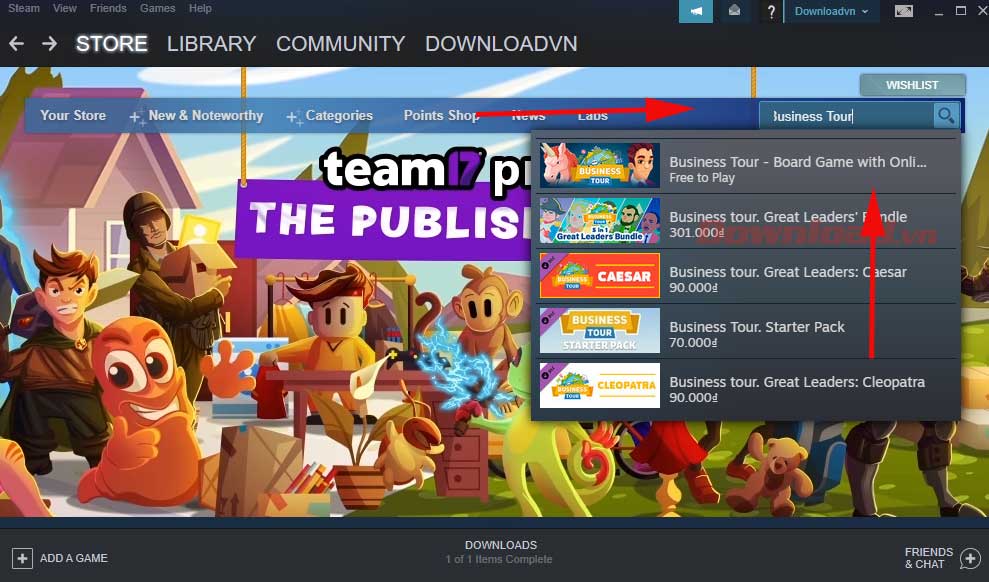Open the Help menu
This screenshot has width=989, height=582.
pos(200,8)
